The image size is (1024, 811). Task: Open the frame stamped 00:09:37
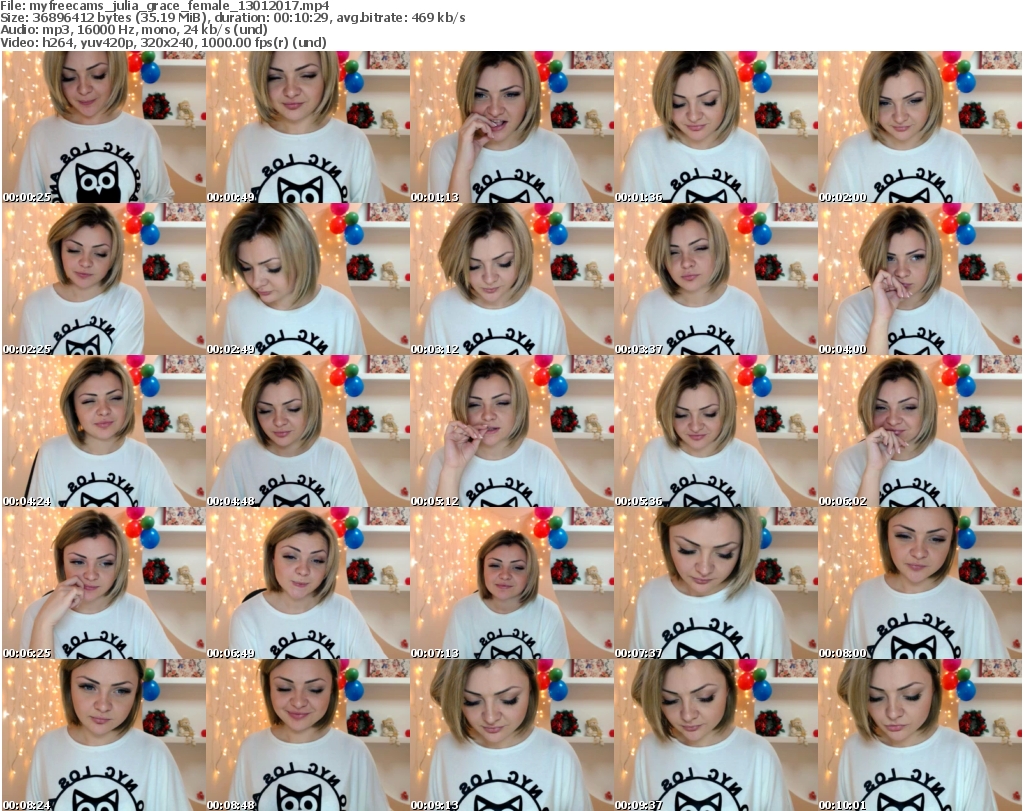tap(716, 735)
